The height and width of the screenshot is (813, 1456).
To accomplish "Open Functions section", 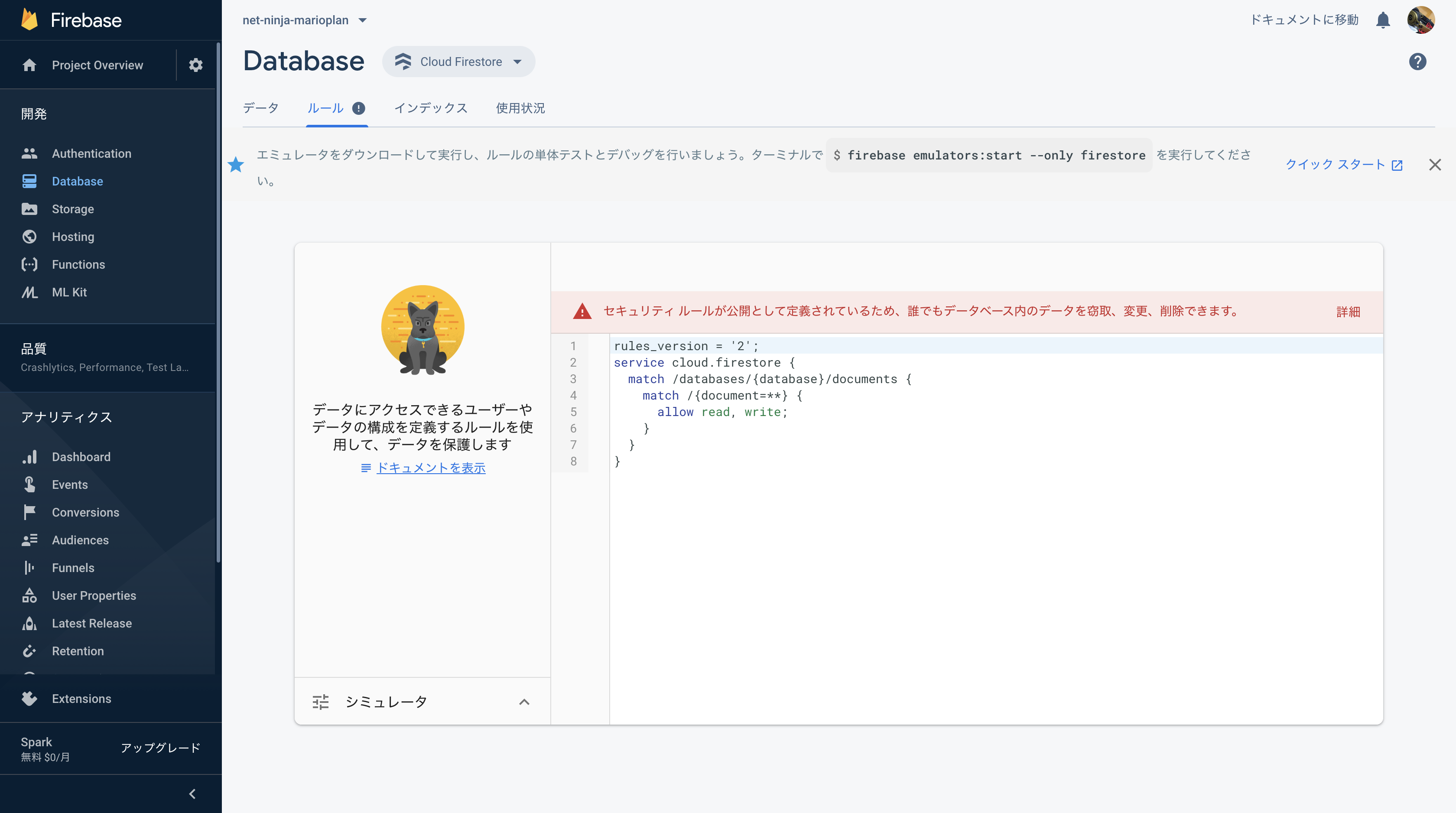I will pyautogui.click(x=78, y=264).
